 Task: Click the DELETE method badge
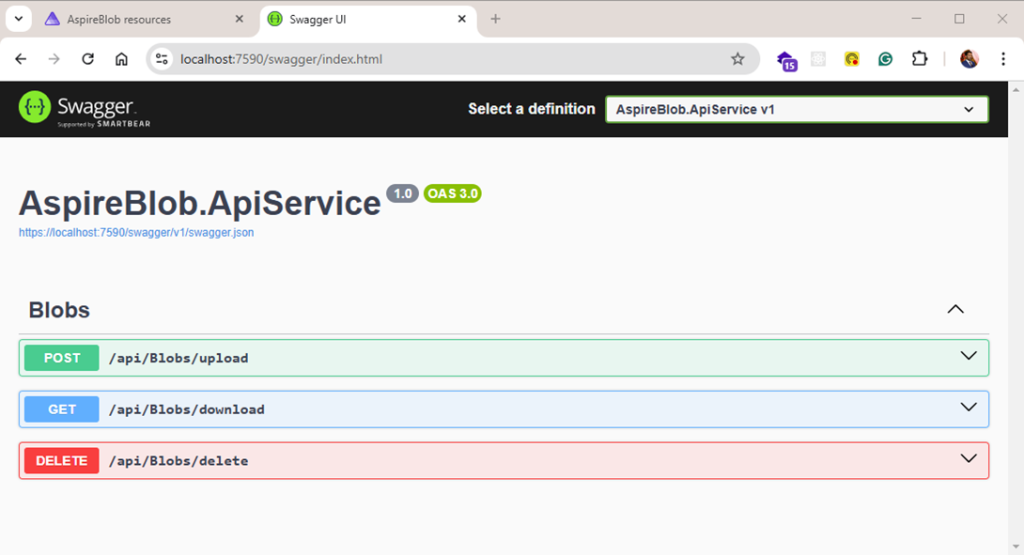click(x=62, y=461)
